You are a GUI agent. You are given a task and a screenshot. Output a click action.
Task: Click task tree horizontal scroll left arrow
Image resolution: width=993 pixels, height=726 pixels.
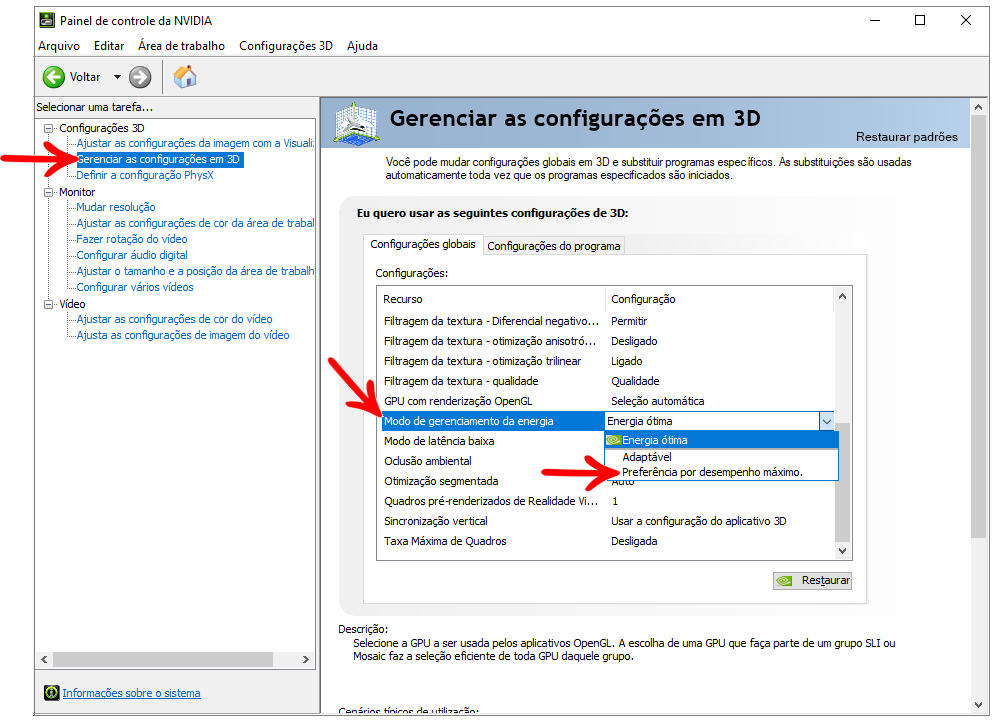[x=44, y=659]
